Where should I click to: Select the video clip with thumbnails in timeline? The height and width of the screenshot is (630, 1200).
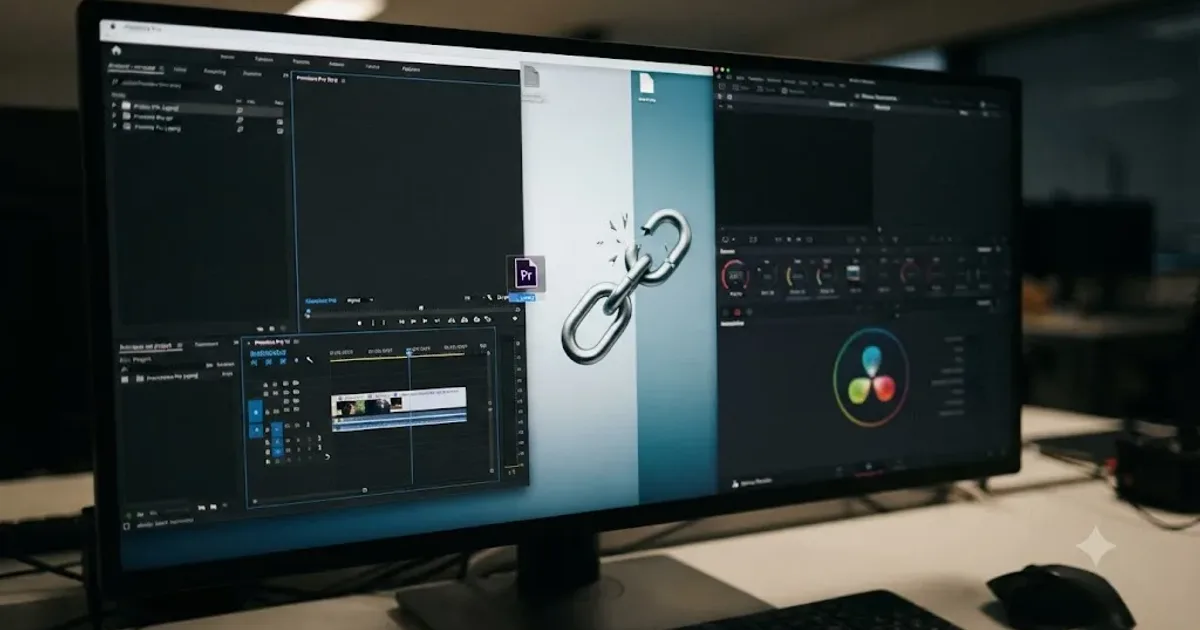tap(399, 403)
